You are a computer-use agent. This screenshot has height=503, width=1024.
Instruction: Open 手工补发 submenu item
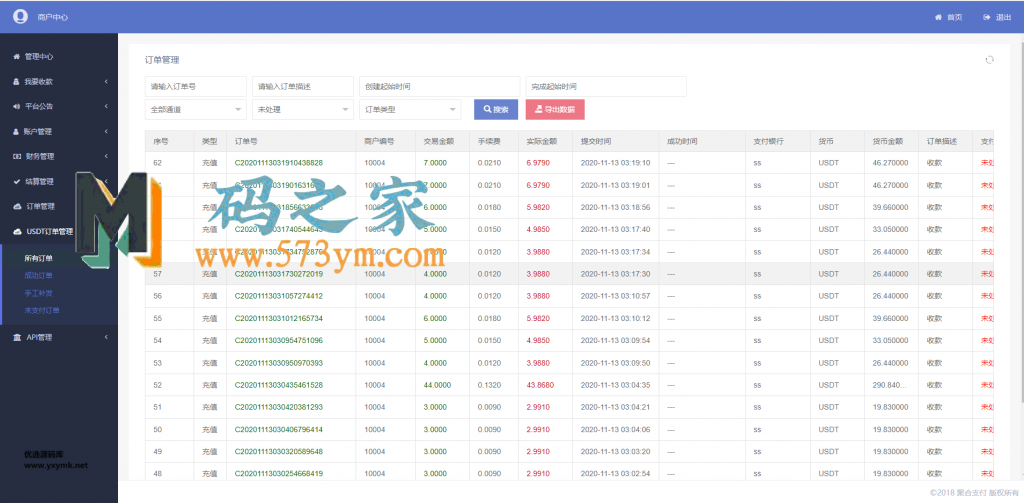point(39,293)
